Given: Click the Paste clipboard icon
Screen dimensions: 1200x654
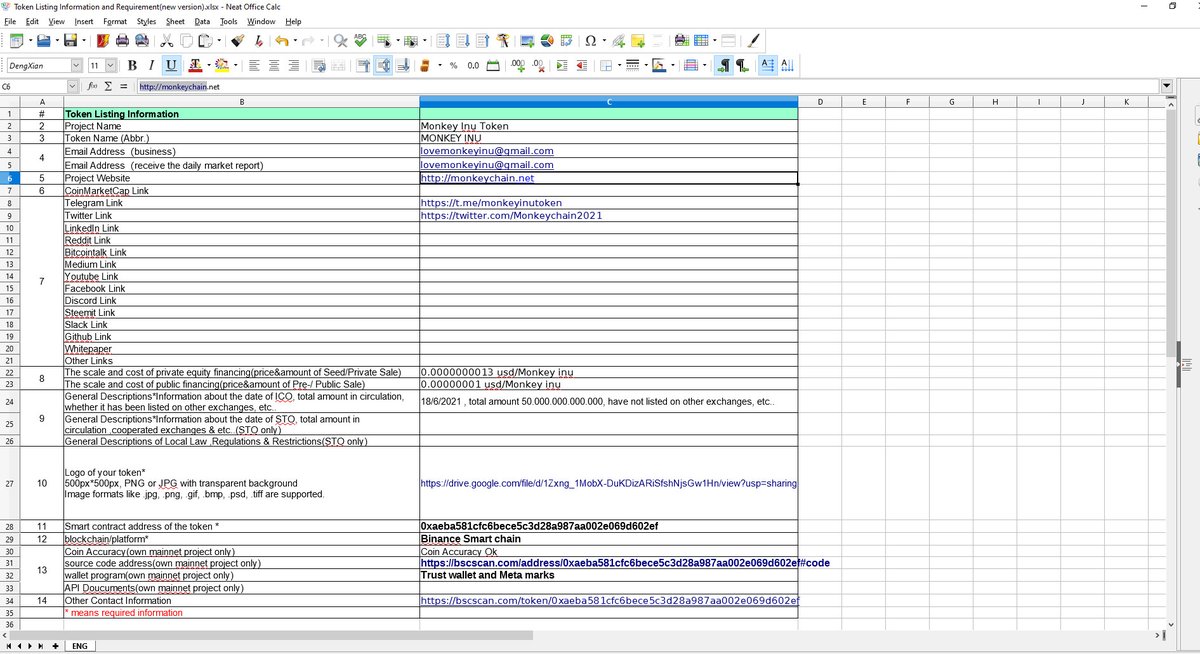Looking at the screenshot, I should tap(205, 41).
